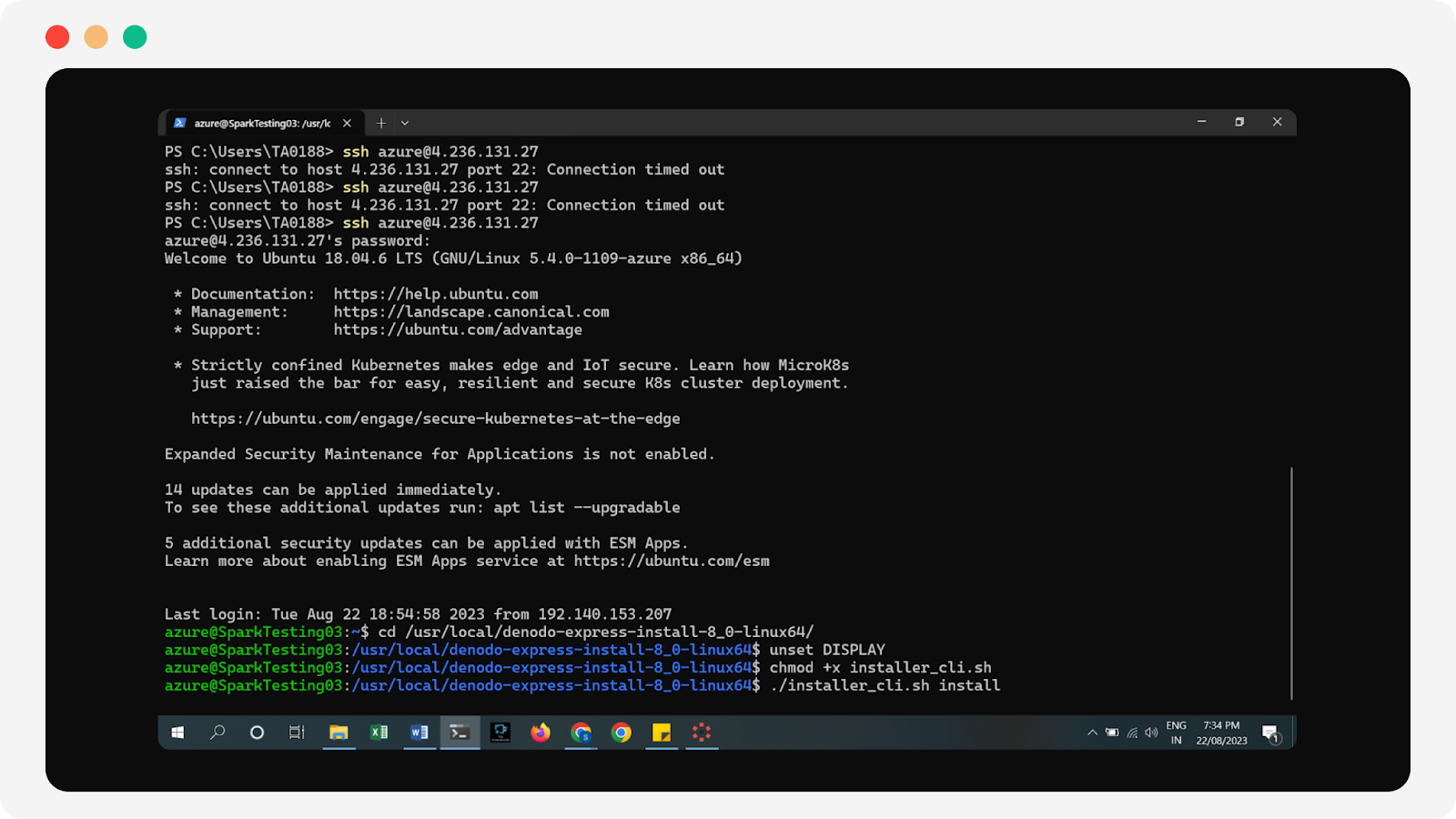Open Google Chrome on taskbar

click(622, 733)
